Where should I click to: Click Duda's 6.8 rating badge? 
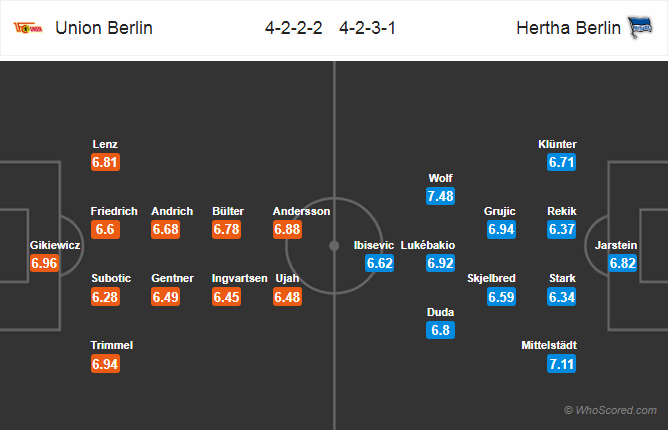(440, 330)
